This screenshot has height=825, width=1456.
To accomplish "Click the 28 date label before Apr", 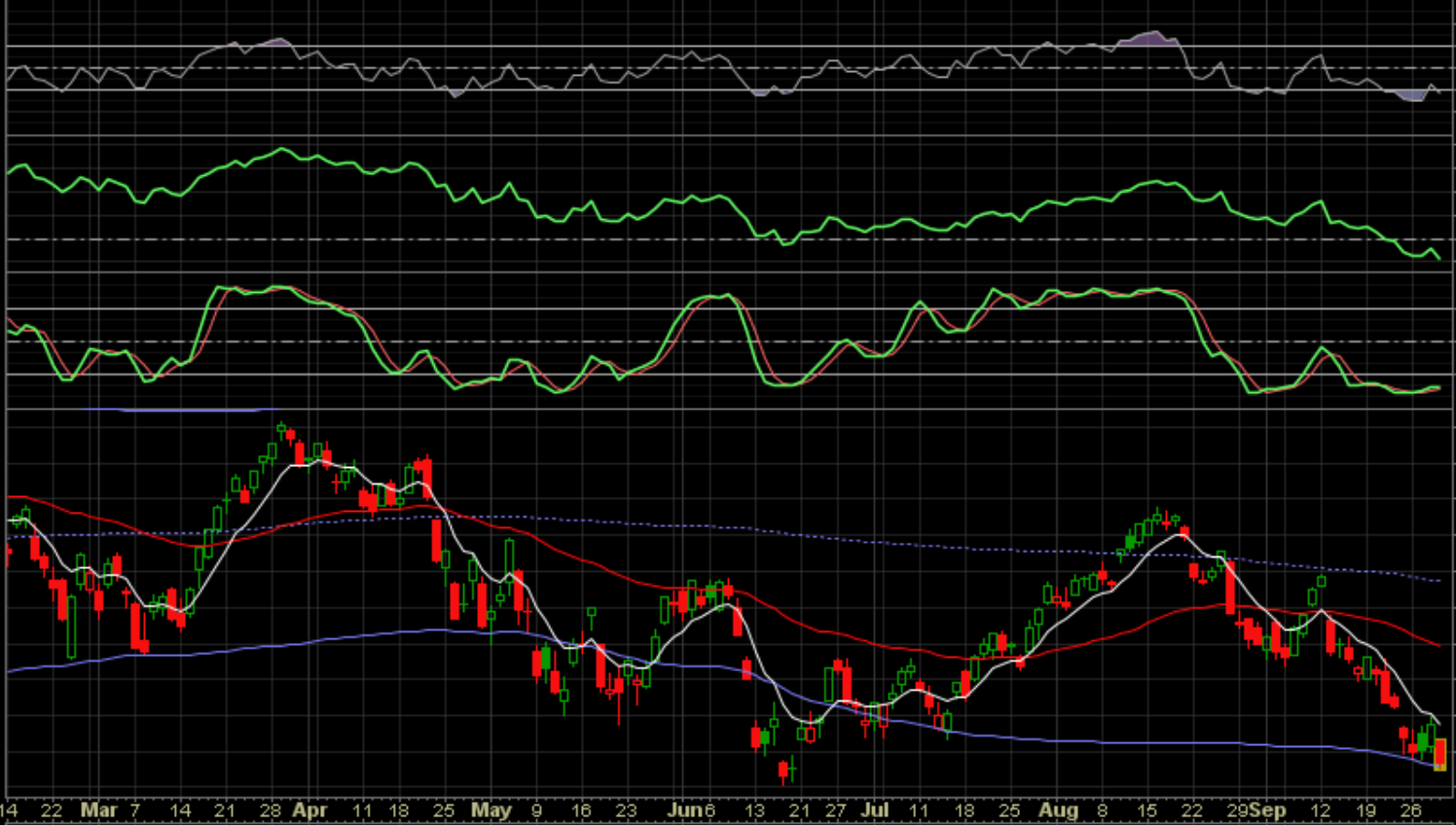I will [x=271, y=809].
